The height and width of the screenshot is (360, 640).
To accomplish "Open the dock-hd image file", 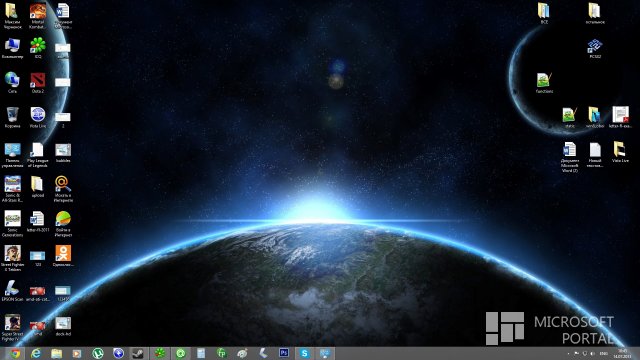I will (63, 326).
